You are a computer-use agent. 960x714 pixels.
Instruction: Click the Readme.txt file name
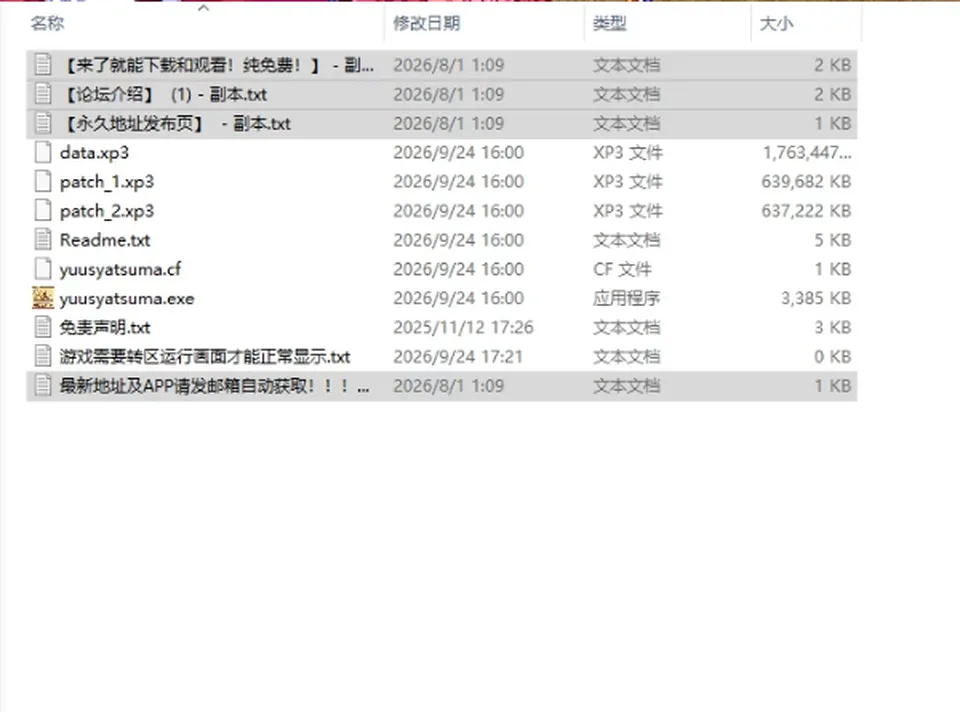(x=105, y=240)
